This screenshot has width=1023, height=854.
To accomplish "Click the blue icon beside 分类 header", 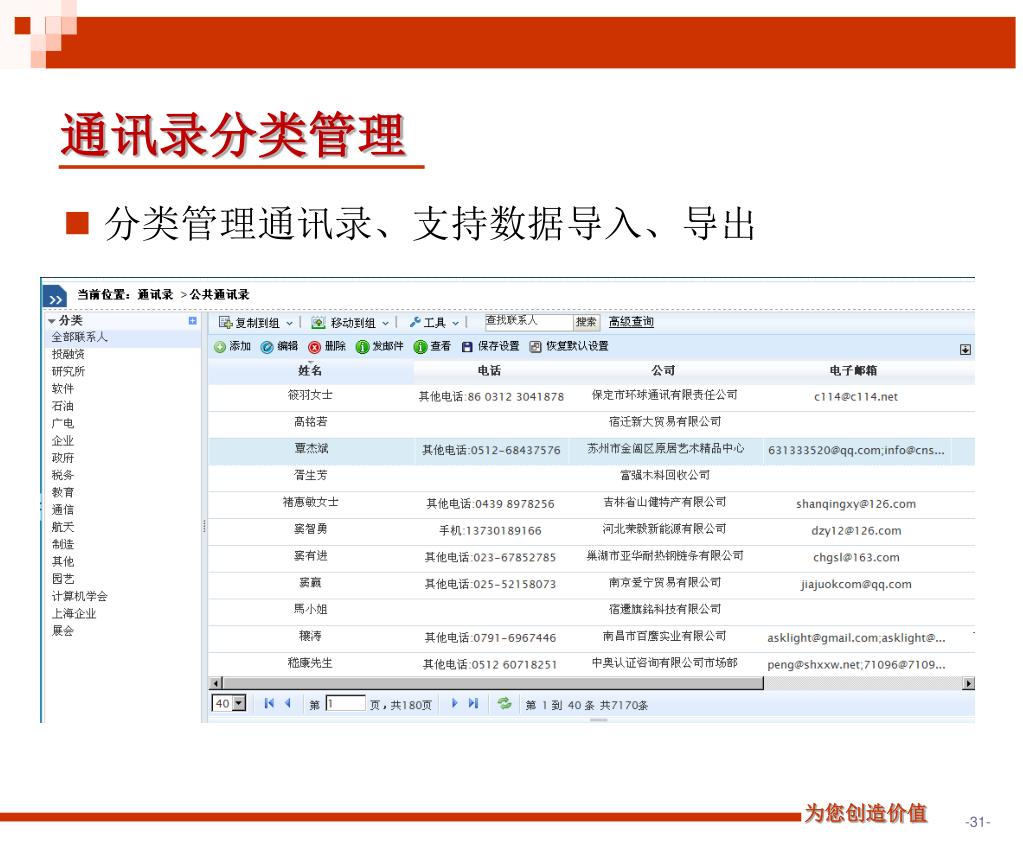I will 192,320.
